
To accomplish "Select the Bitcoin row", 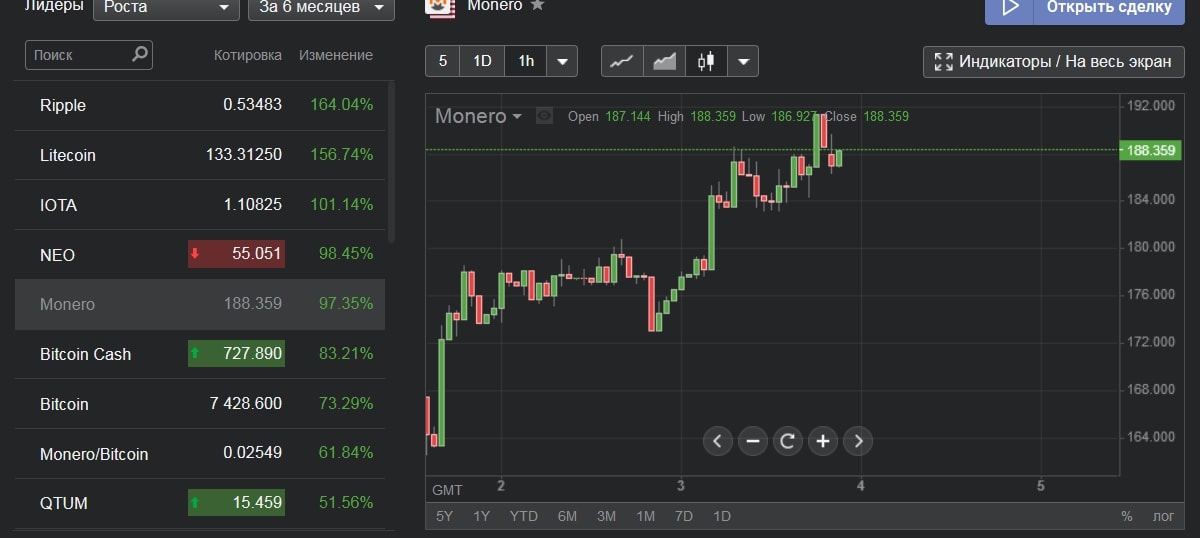I will (200, 404).
